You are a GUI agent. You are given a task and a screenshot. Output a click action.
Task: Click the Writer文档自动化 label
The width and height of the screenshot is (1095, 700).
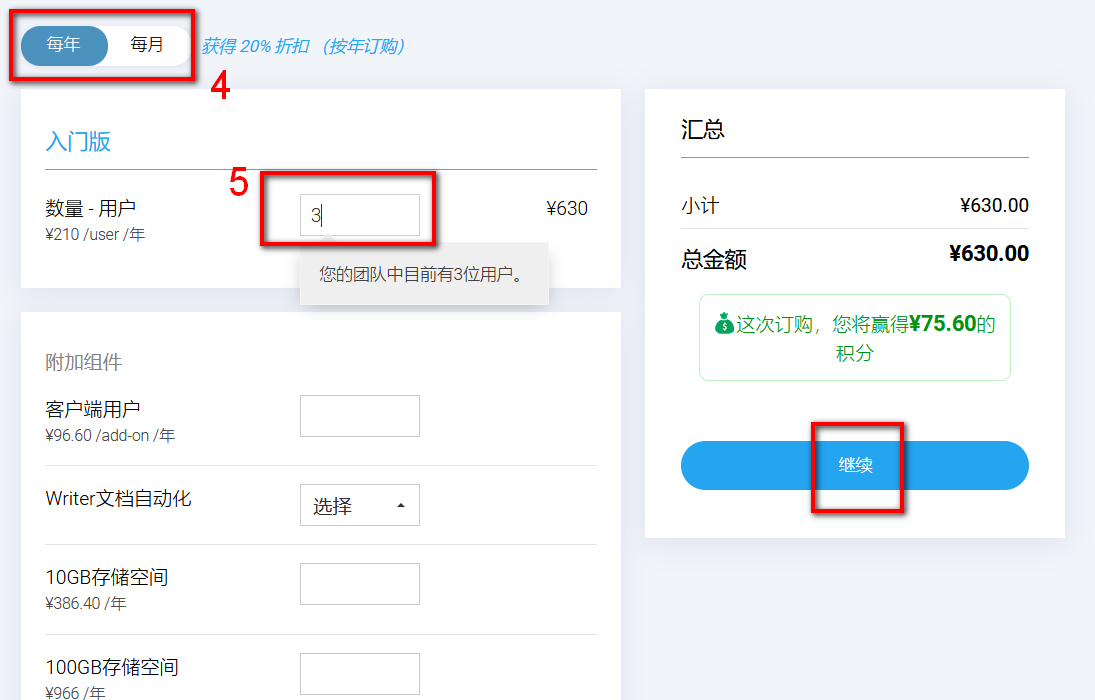pos(118,498)
